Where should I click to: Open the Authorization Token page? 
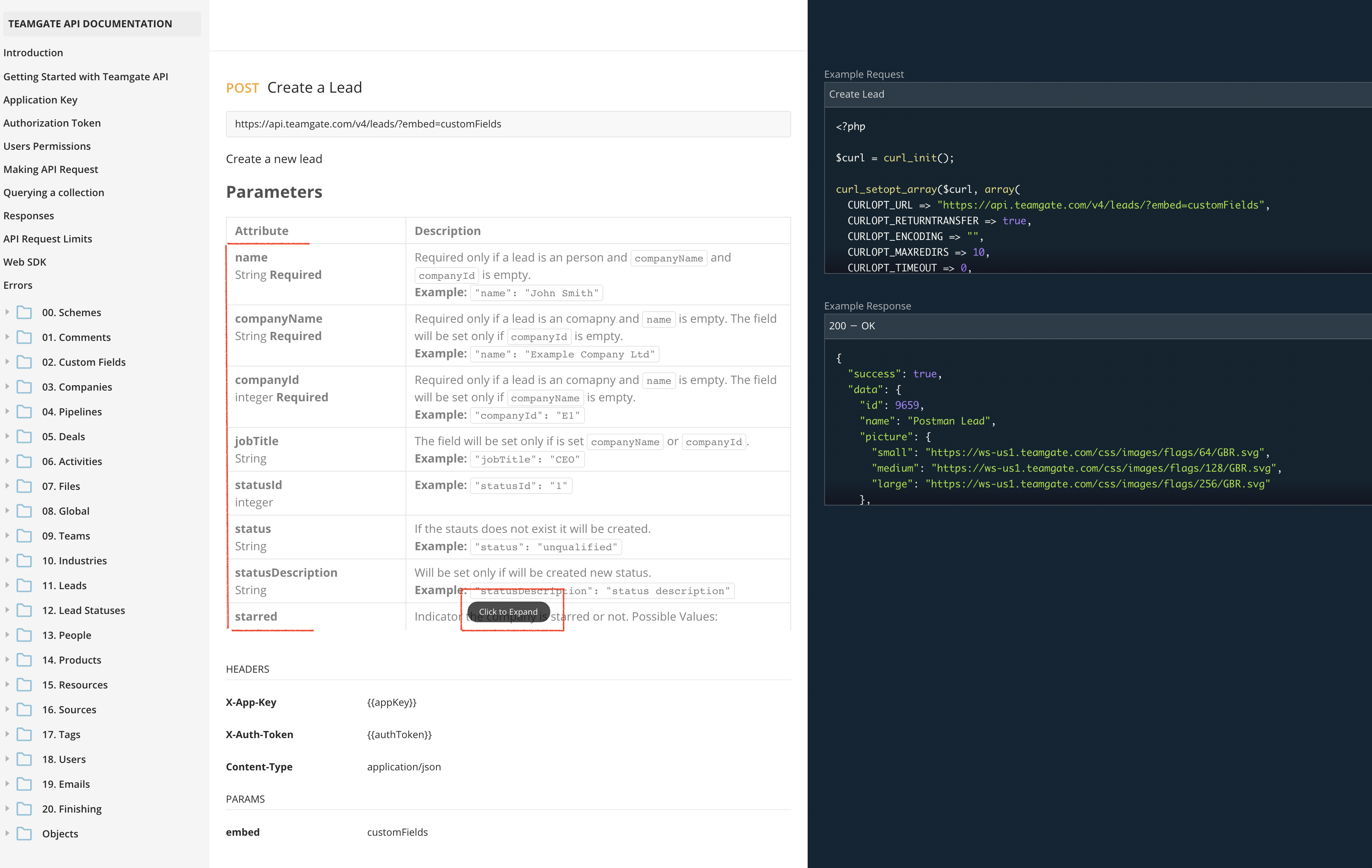[x=52, y=123]
